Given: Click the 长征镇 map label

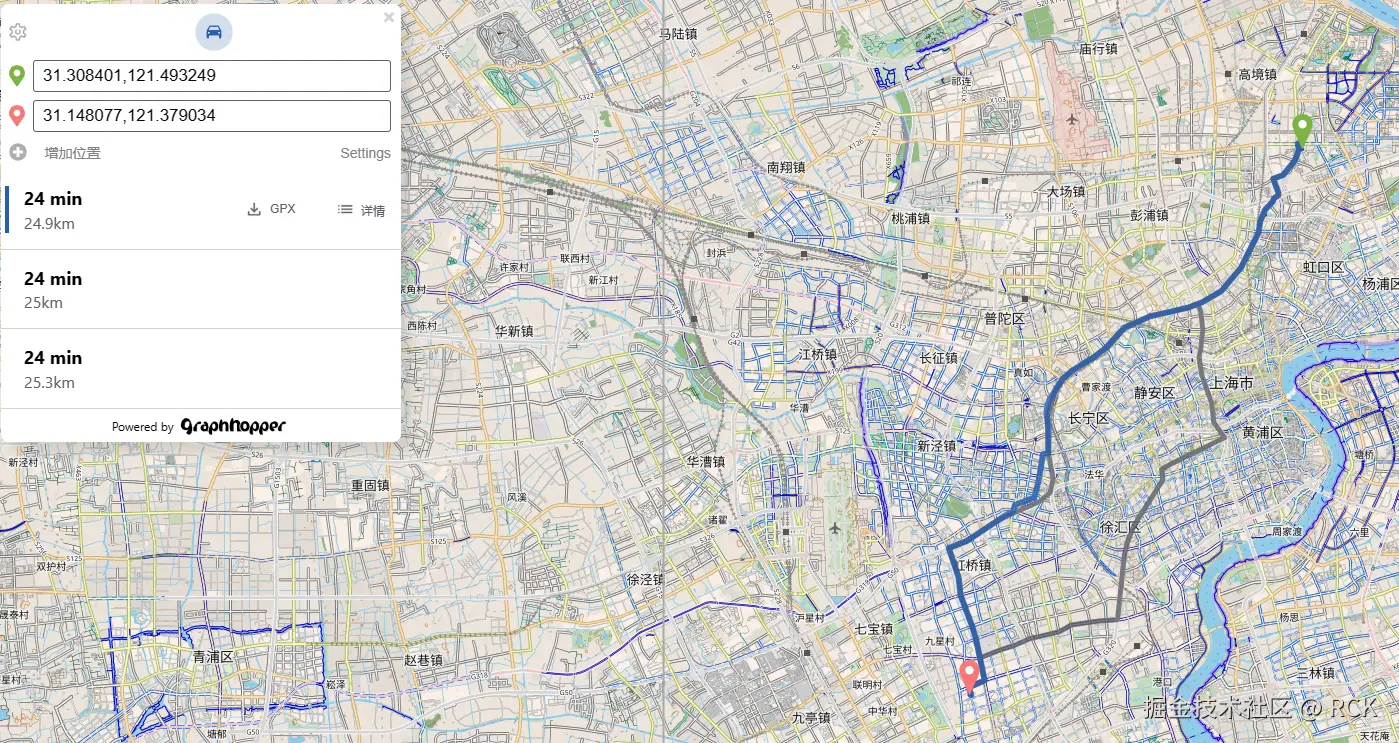Looking at the screenshot, I should (938, 357).
